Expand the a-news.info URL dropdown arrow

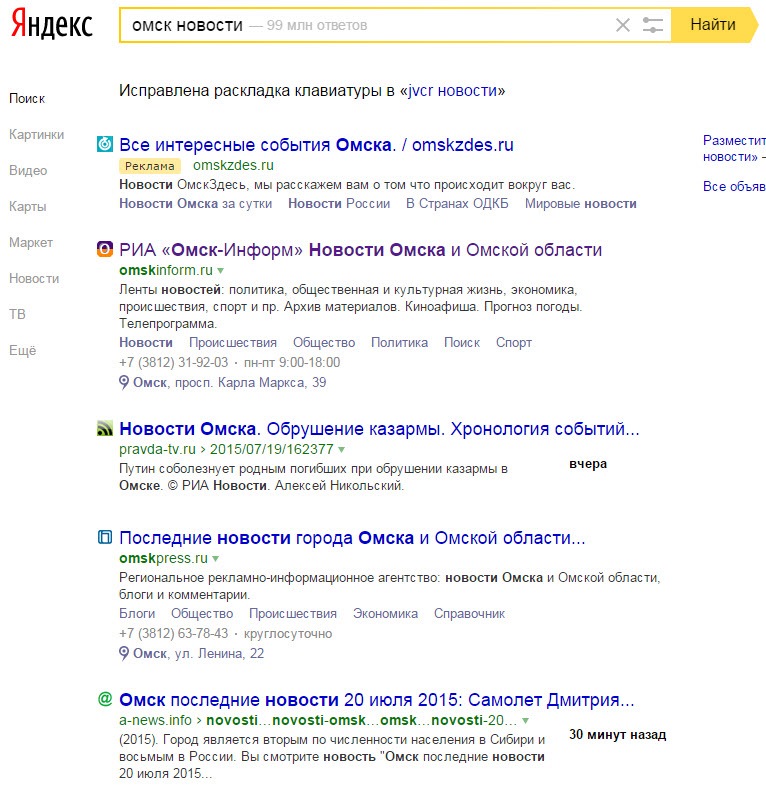[x=526, y=721]
